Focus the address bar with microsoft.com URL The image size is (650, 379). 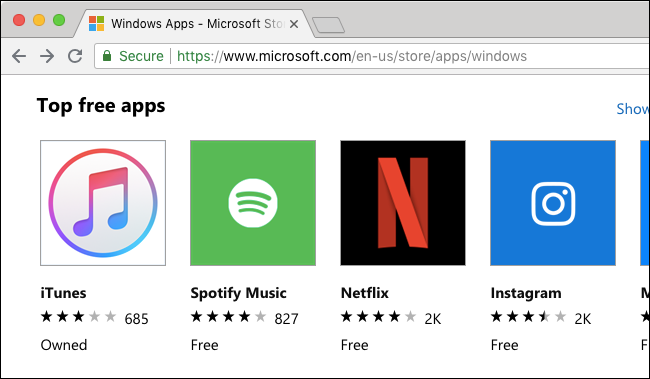(372, 56)
